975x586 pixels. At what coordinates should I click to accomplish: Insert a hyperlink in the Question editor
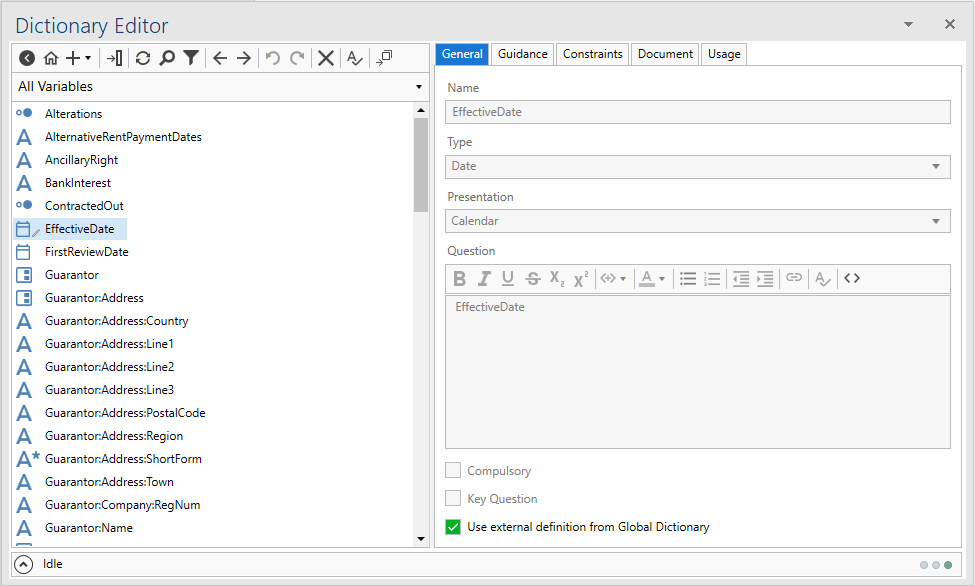click(x=793, y=278)
